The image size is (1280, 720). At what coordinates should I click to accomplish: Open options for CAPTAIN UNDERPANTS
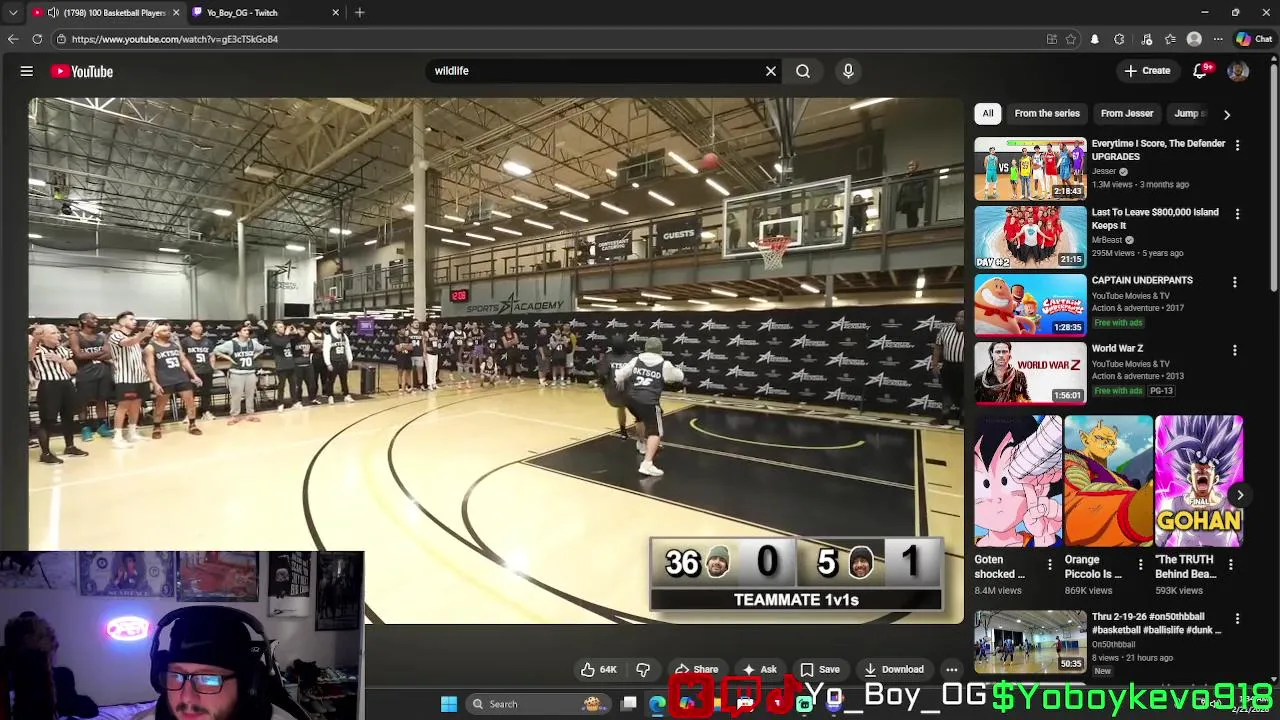coord(1235,283)
